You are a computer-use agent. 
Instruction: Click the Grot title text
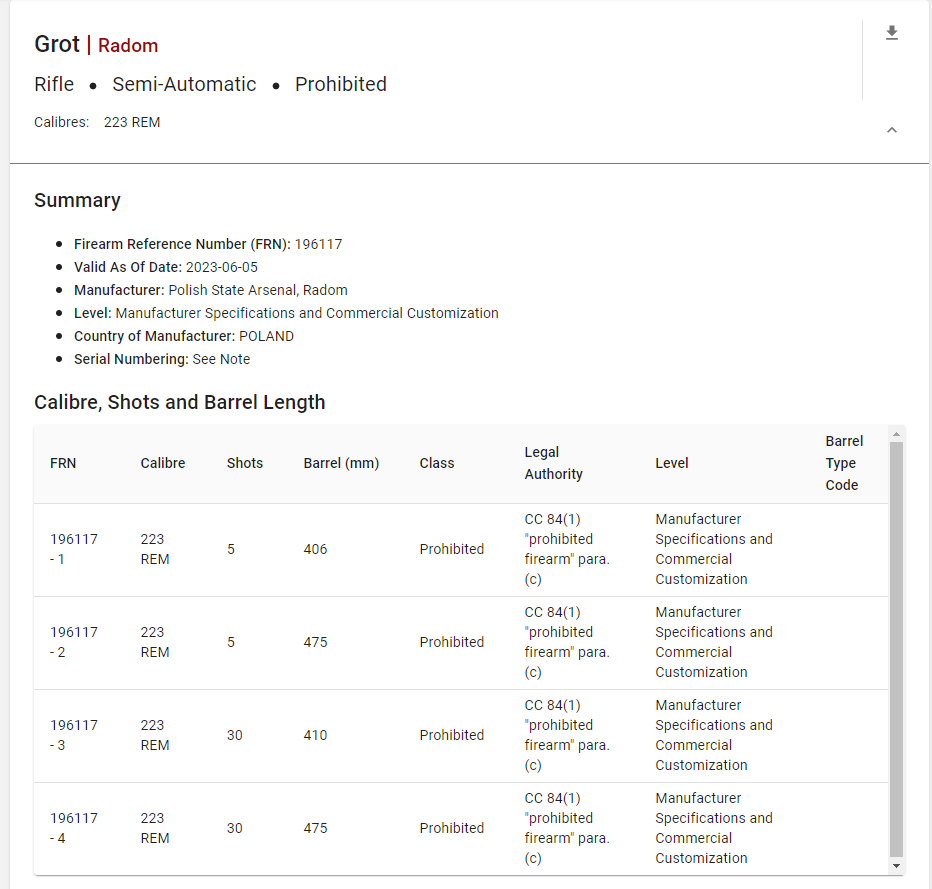[x=57, y=45]
